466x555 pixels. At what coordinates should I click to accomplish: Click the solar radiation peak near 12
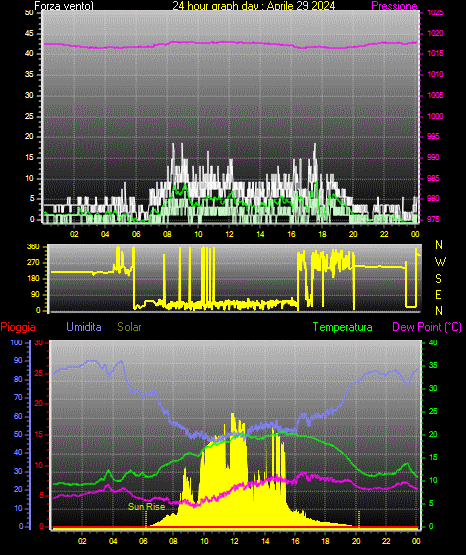click(233, 416)
